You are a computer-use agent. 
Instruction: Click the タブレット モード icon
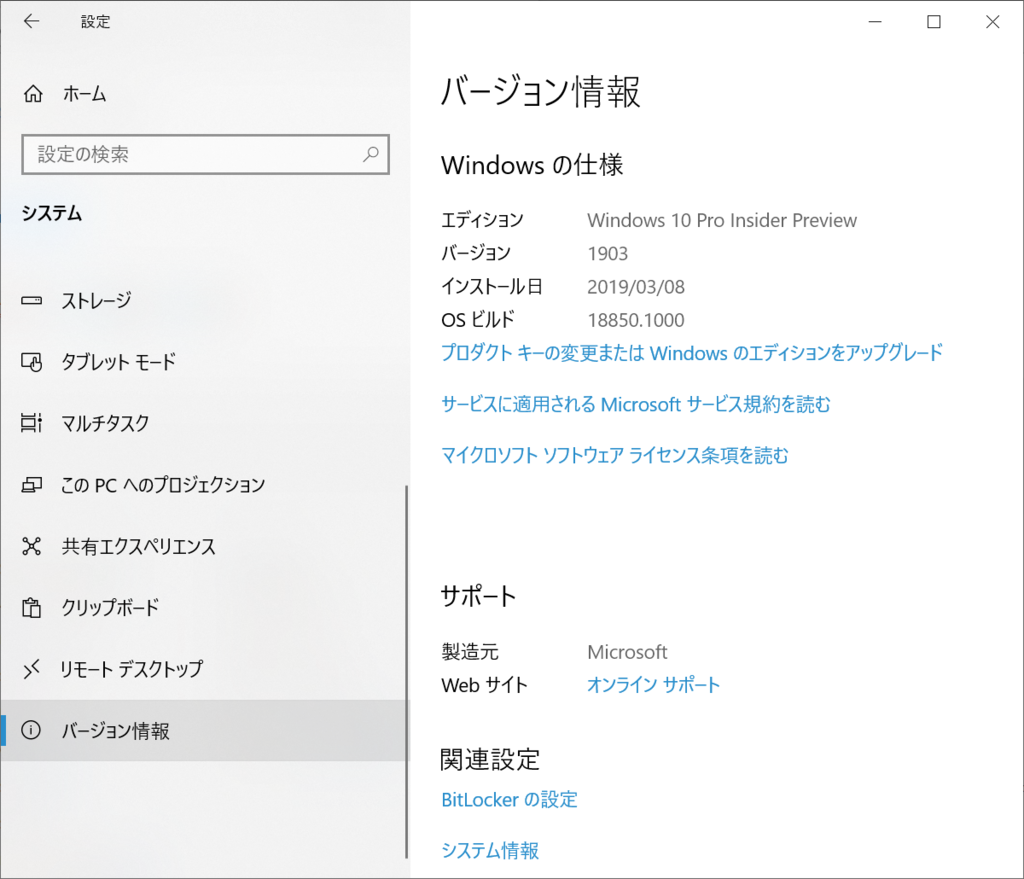[x=31, y=362]
